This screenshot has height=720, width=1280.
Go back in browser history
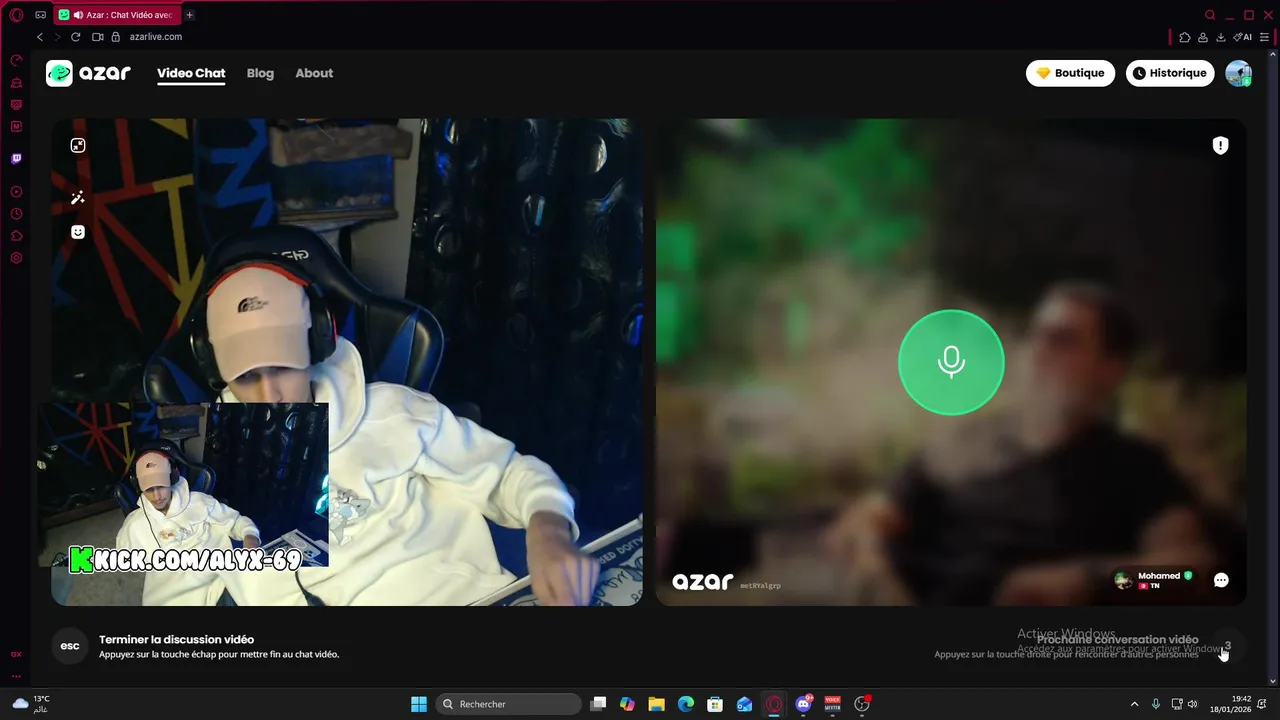click(40, 37)
